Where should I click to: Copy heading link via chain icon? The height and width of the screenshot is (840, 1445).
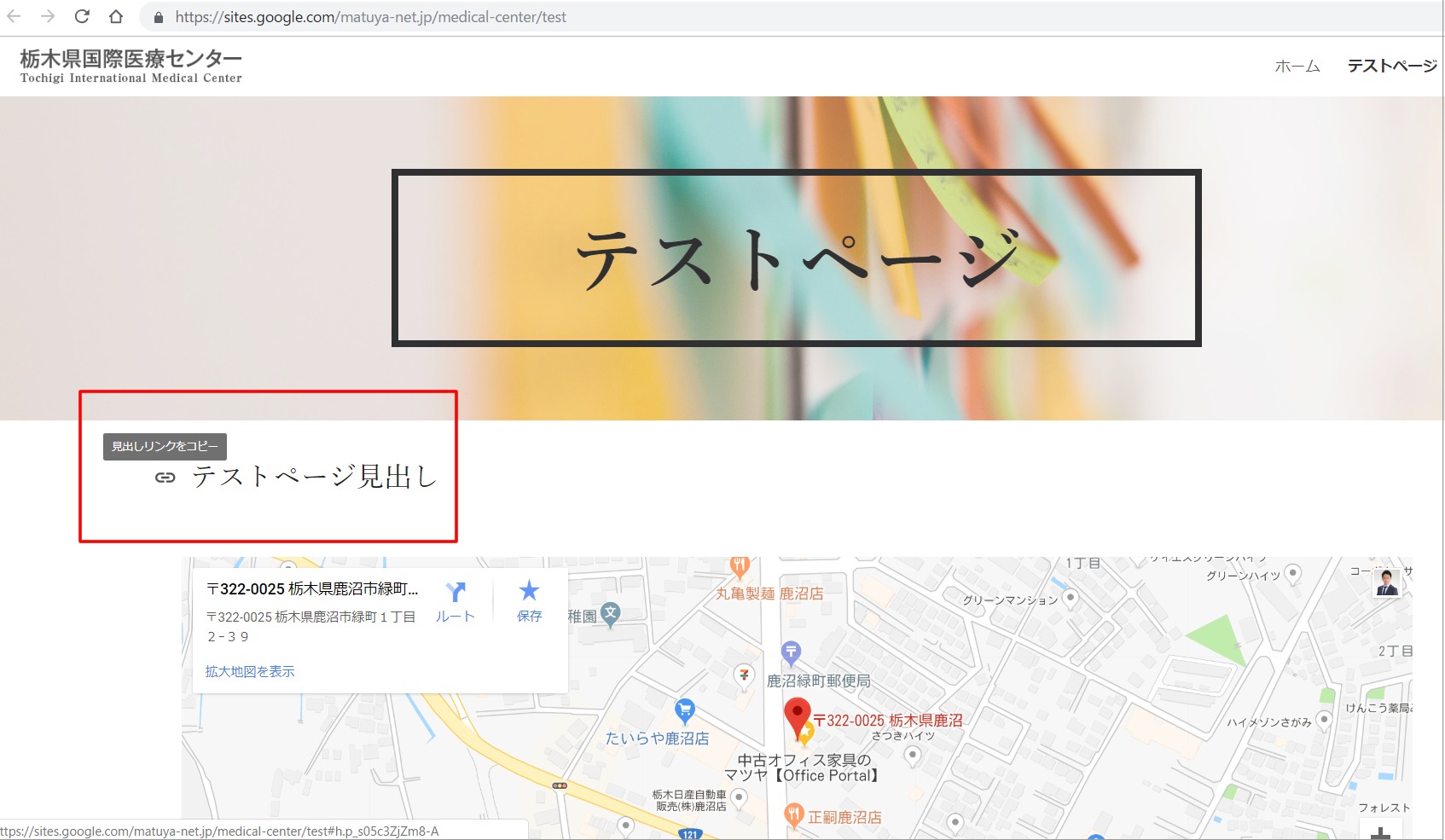[x=165, y=478]
